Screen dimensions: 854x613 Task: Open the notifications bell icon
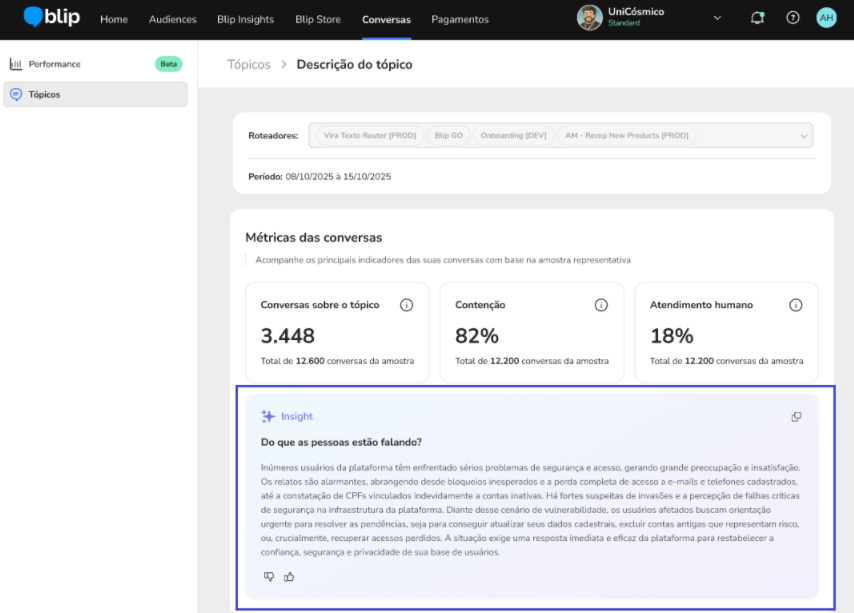pos(757,18)
